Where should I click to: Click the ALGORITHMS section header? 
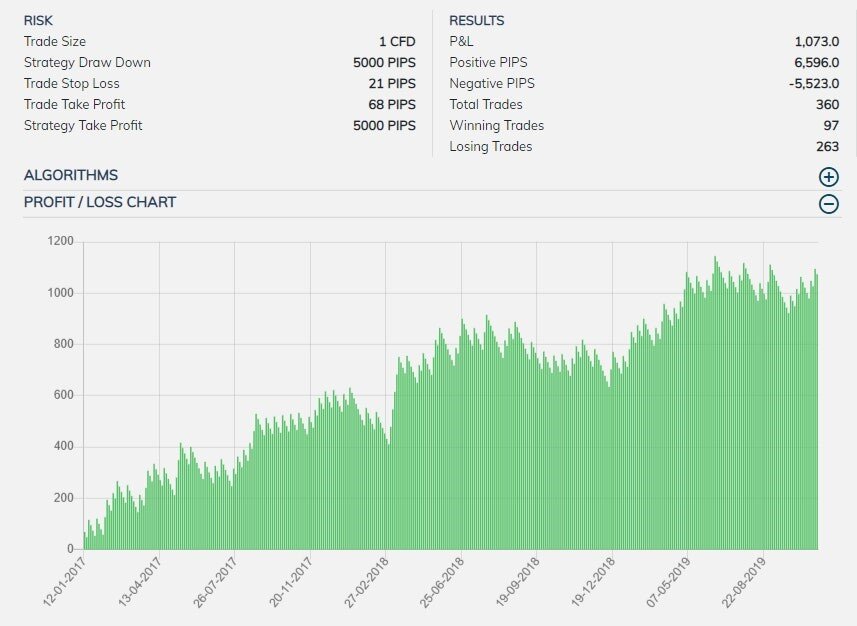pos(71,175)
